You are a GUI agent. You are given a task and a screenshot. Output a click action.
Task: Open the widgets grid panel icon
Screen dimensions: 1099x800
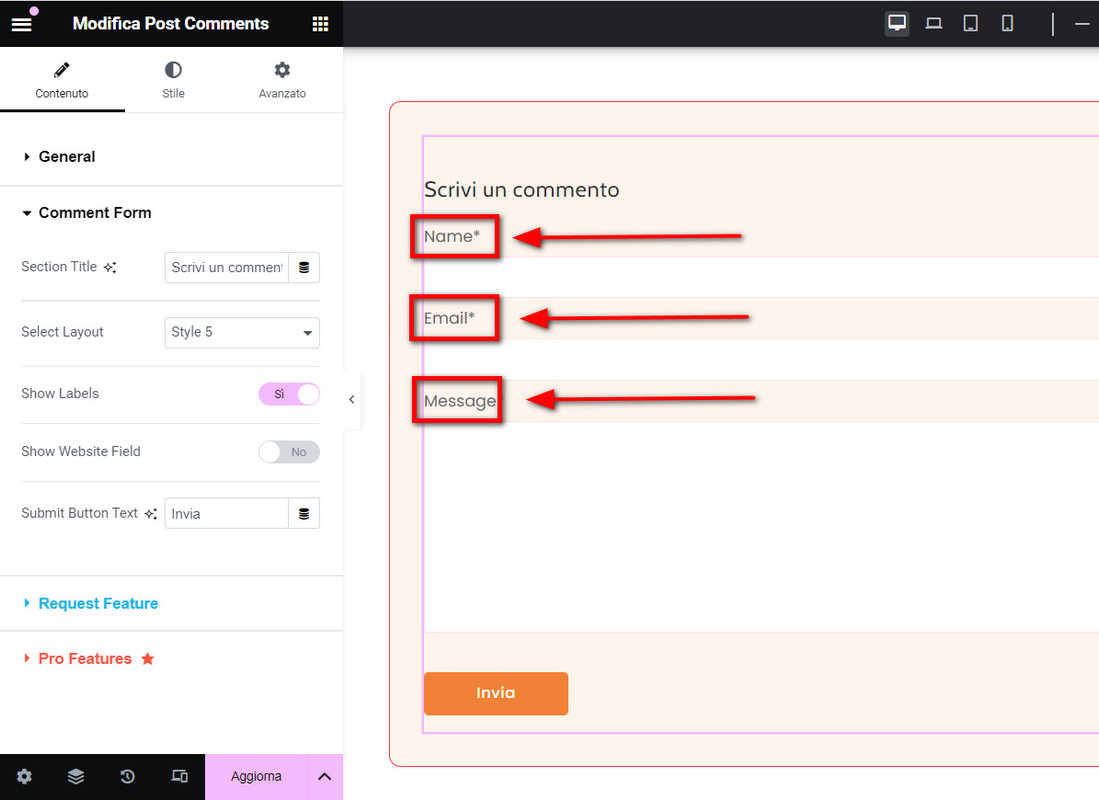pos(320,24)
